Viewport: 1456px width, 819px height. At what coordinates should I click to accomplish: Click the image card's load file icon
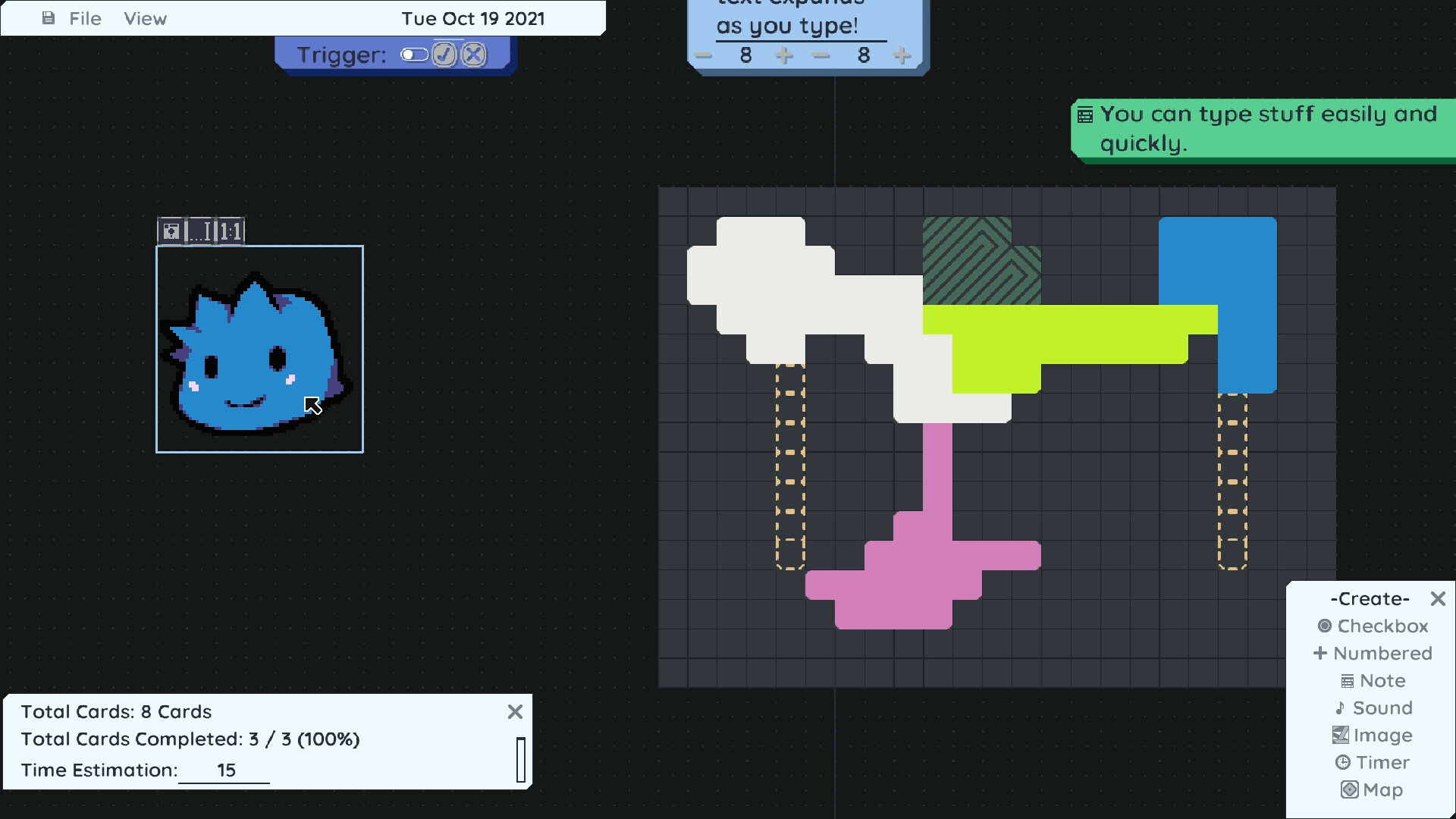click(171, 231)
